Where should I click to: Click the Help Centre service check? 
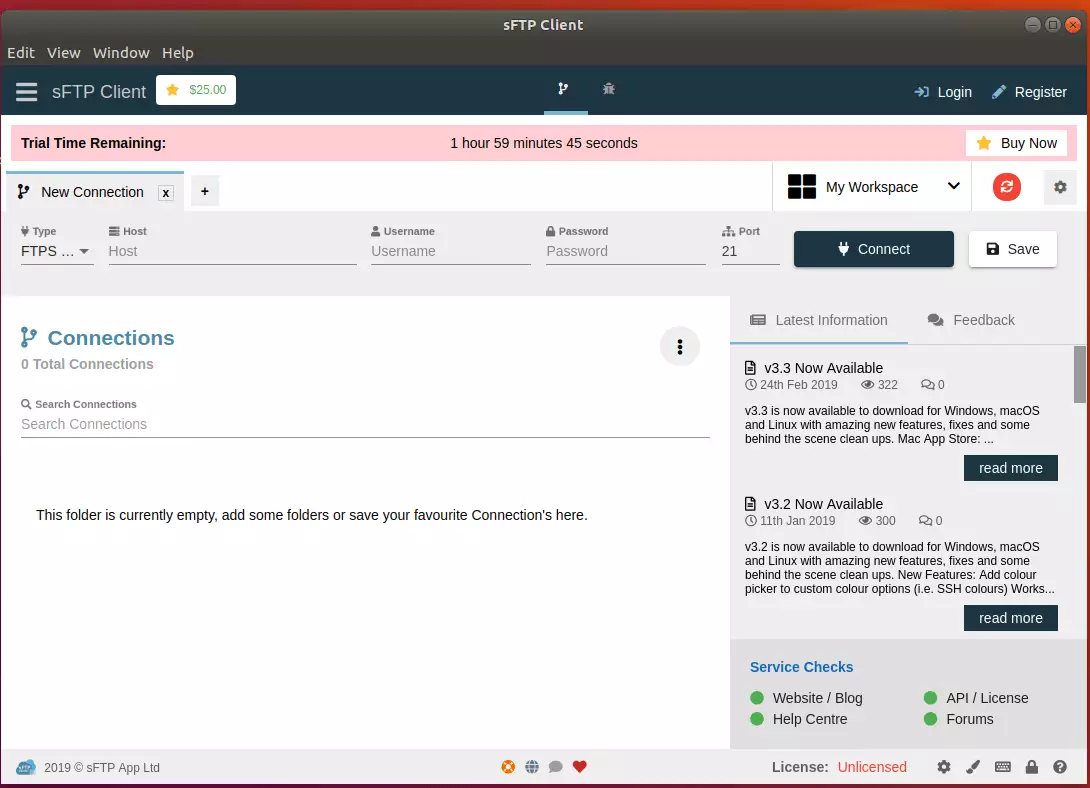pos(799,719)
